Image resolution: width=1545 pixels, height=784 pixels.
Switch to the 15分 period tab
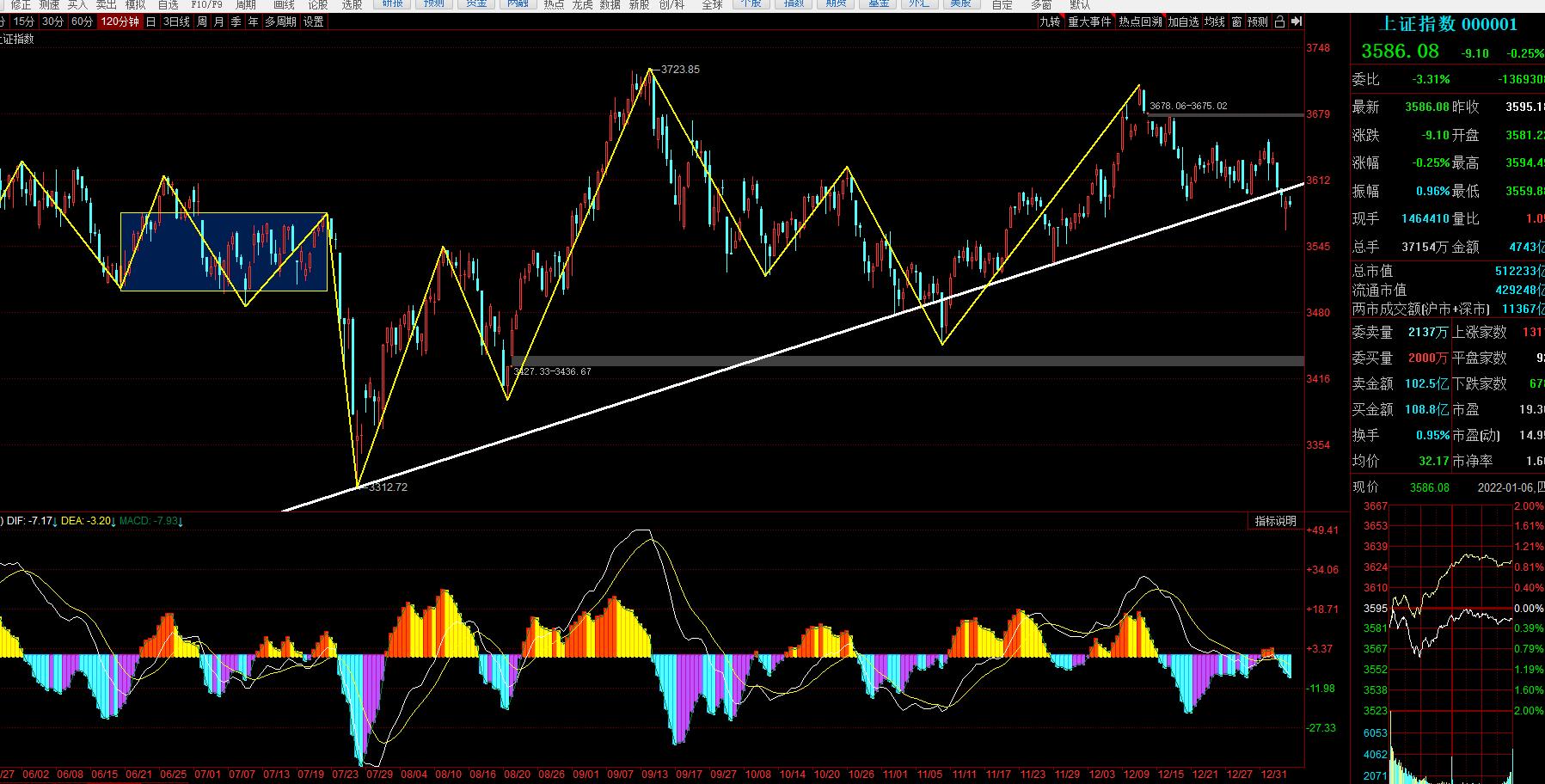[x=24, y=21]
